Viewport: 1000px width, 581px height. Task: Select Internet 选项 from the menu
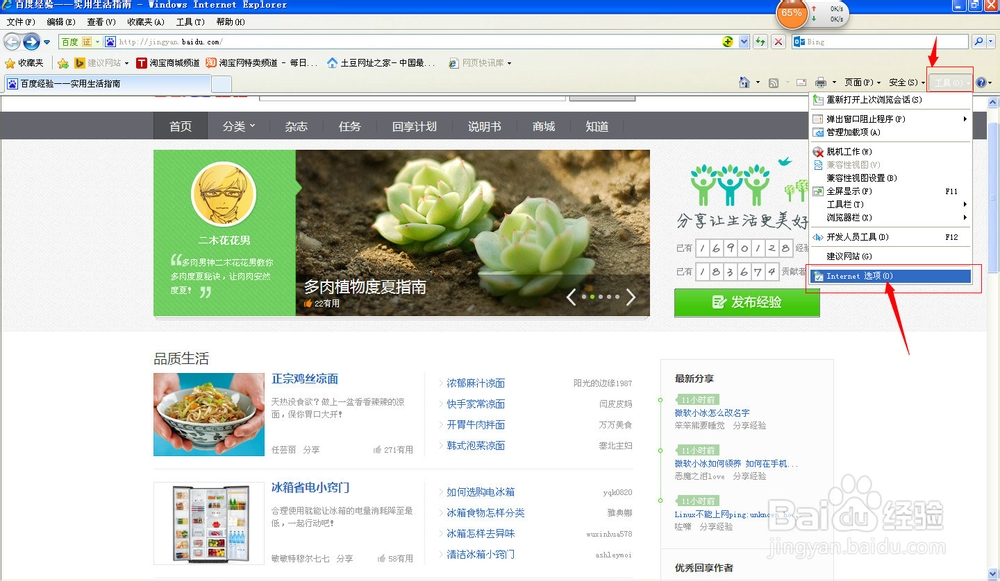click(860, 276)
